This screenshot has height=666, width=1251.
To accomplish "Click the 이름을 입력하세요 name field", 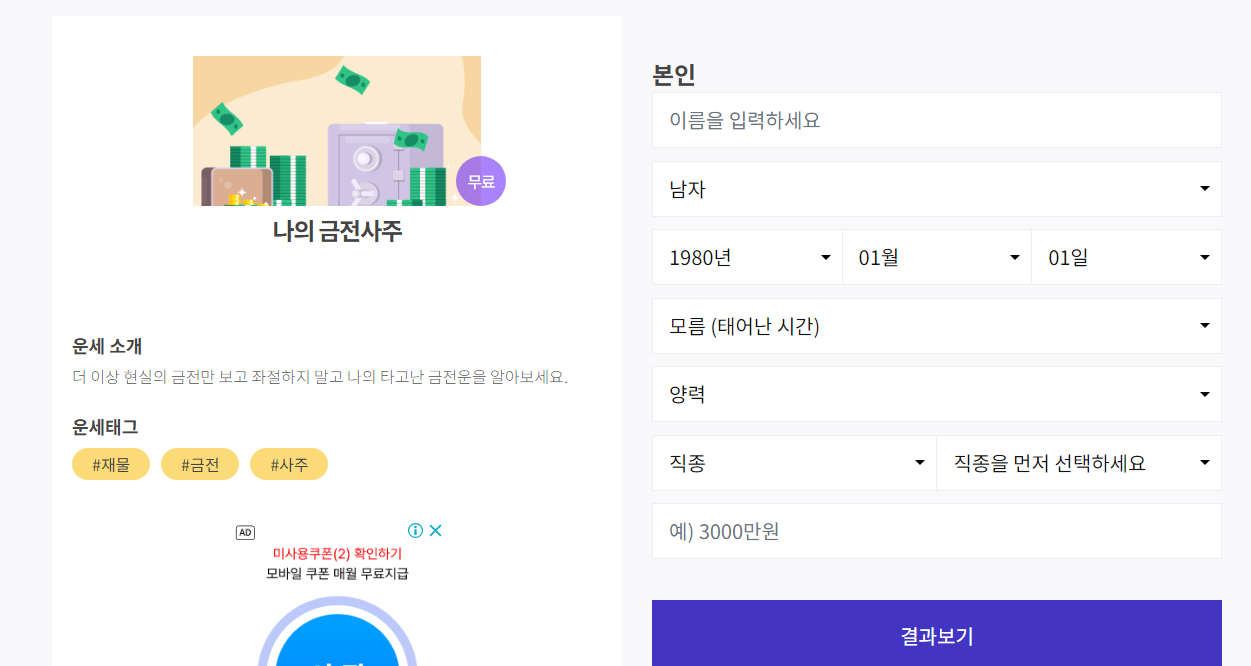I will coord(936,120).
